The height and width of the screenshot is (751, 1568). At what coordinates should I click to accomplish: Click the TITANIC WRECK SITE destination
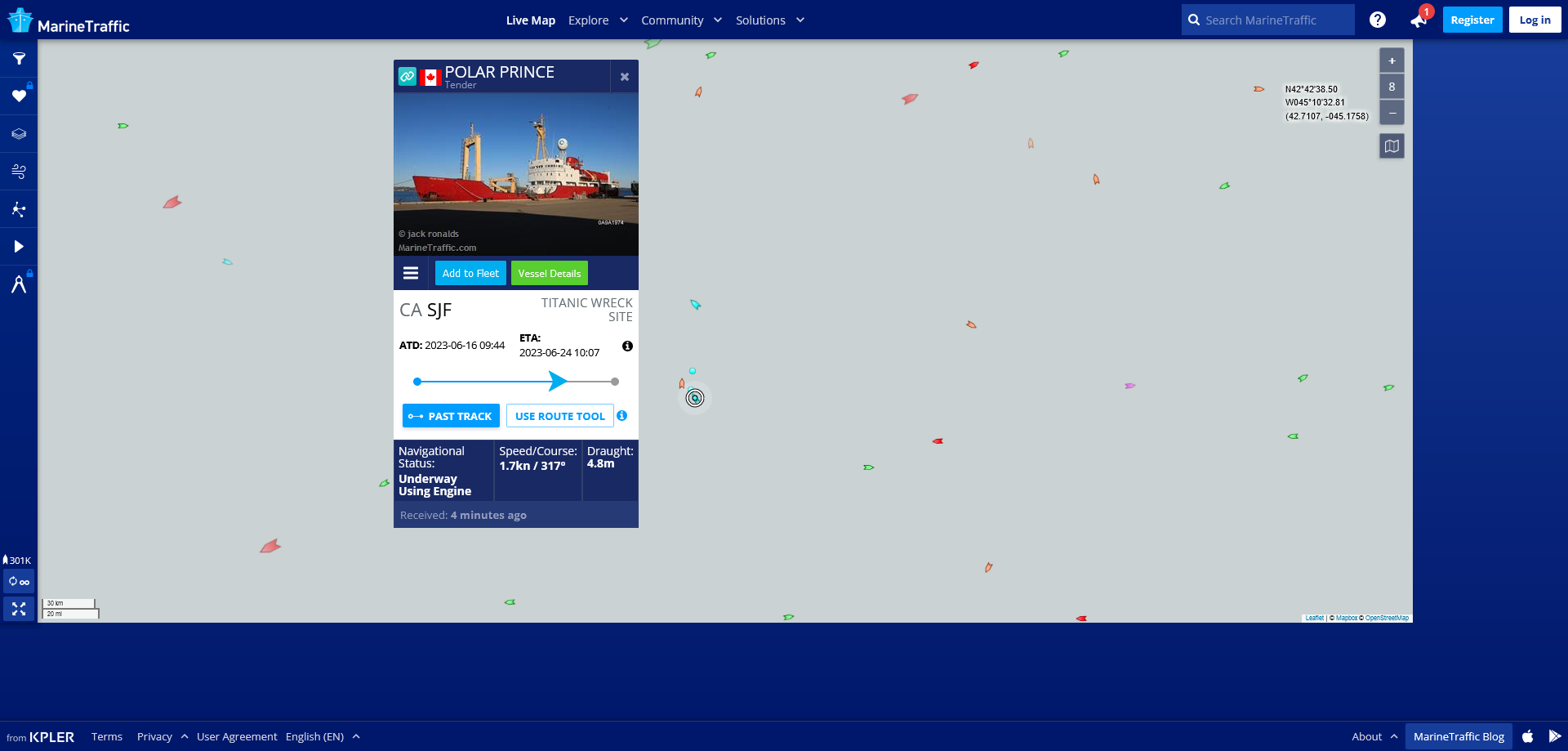(x=586, y=310)
